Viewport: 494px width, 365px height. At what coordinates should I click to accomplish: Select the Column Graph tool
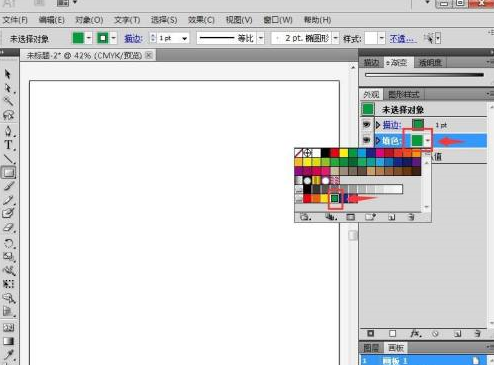coord(8,312)
